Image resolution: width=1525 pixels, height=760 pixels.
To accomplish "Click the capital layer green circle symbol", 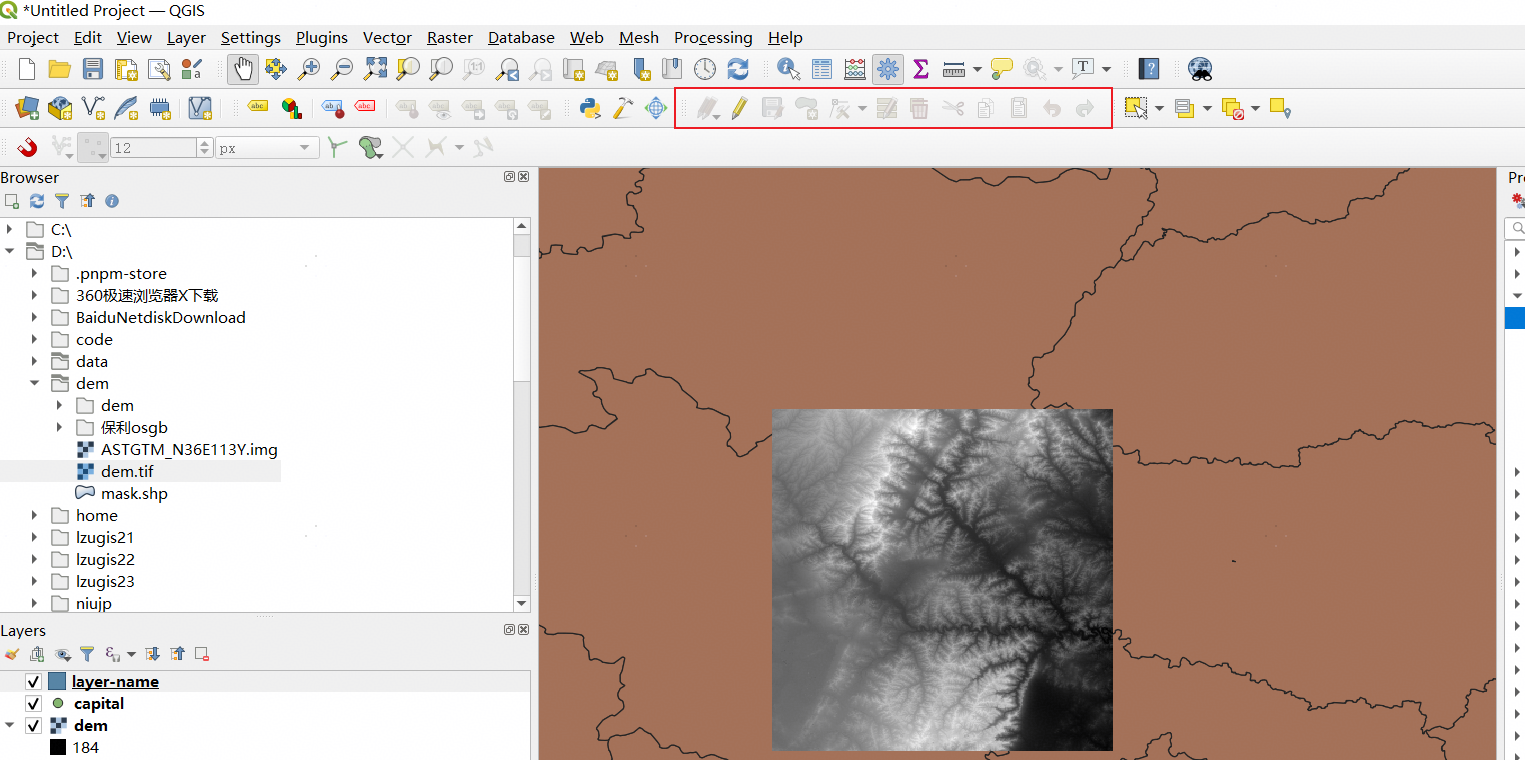I will point(57,704).
